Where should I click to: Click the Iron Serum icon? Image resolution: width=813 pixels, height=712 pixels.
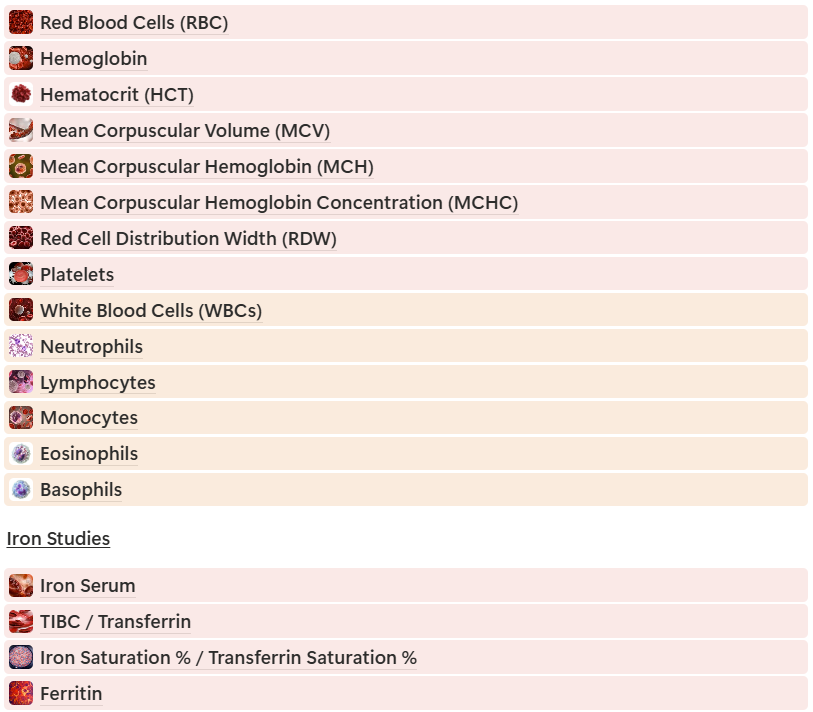pos(21,585)
